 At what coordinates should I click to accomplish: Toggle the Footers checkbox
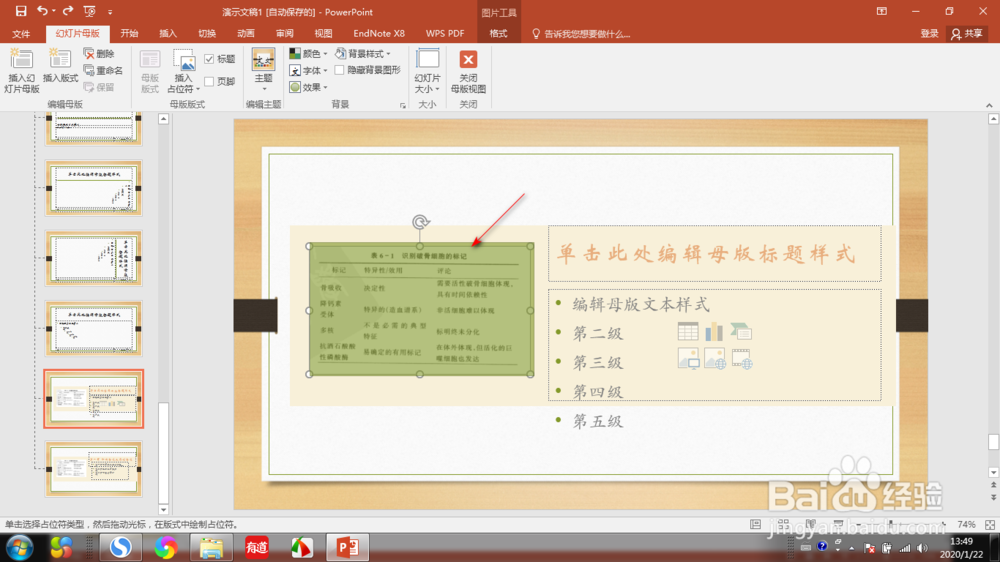pyautogui.click(x=209, y=81)
